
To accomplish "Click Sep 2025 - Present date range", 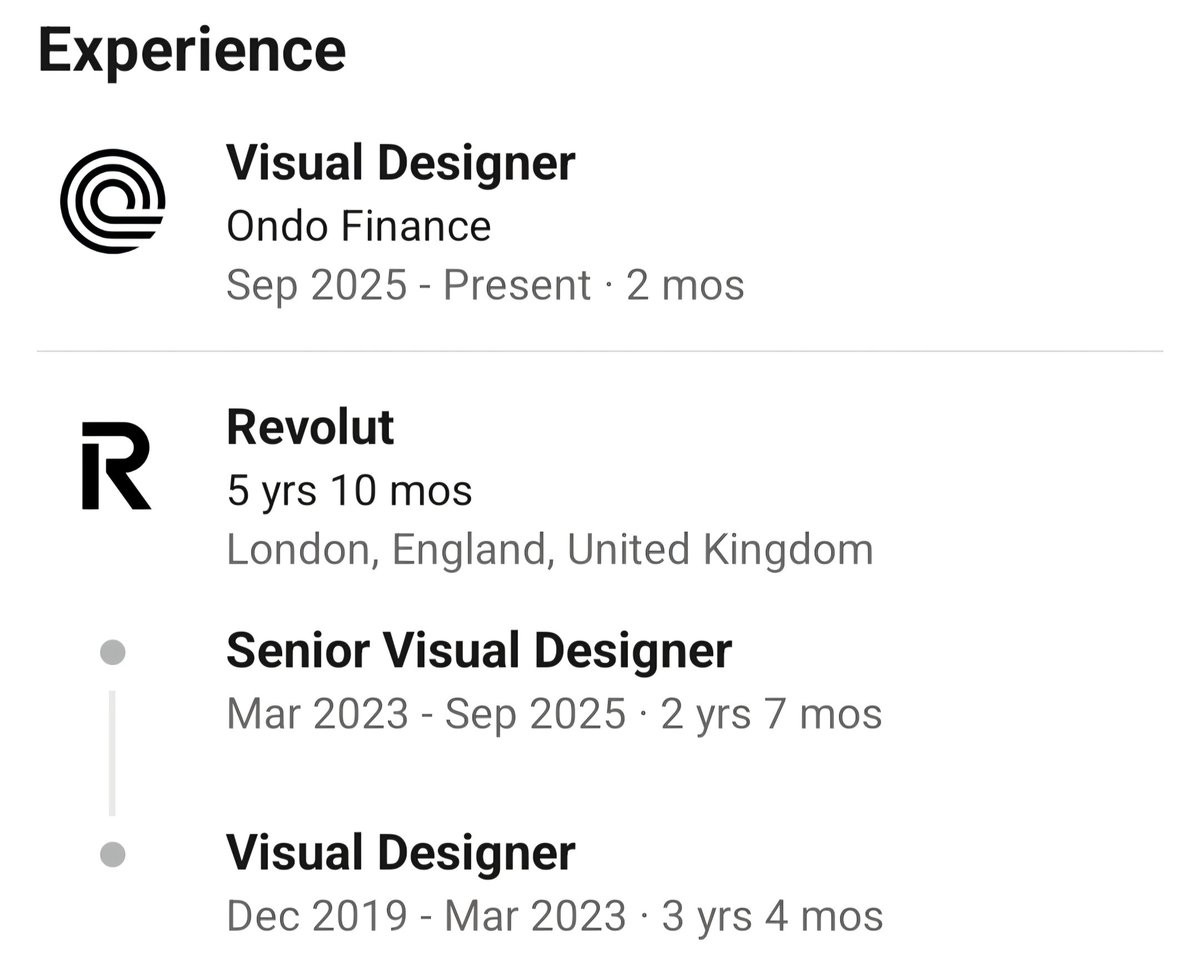I will click(x=408, y=286).
